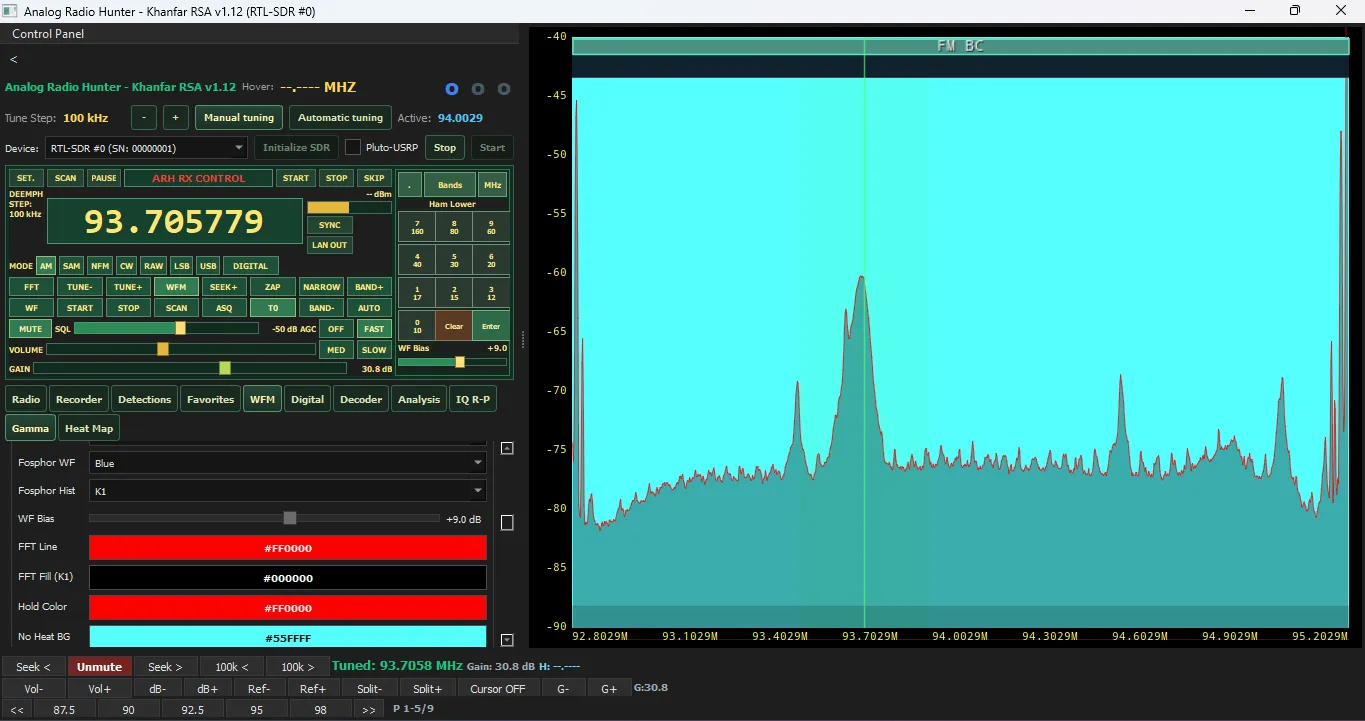
Task: Click keypad key 2 for 15 band
Action: tap(454, 293)
